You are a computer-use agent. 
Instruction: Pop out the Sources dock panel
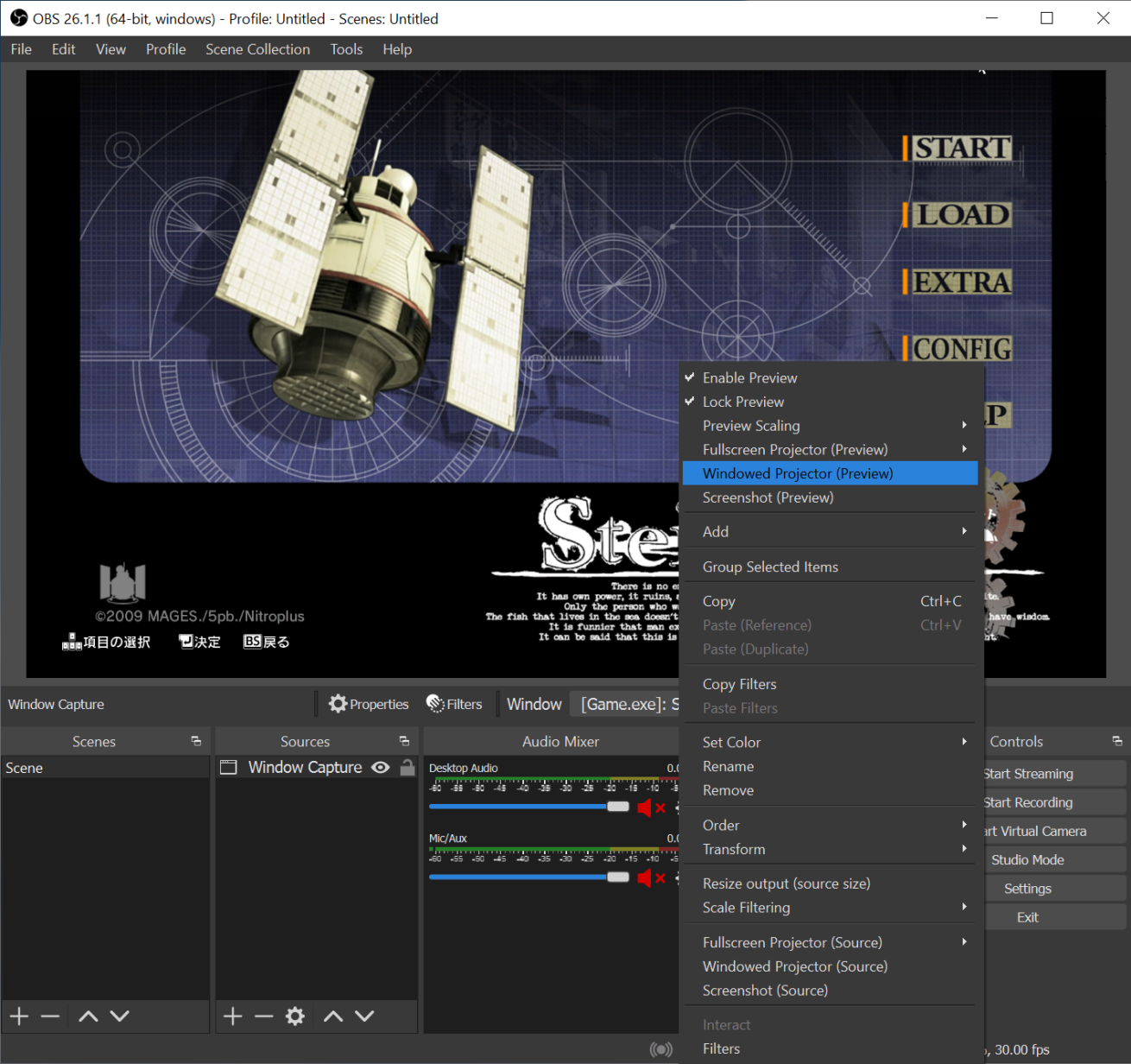point(404,741)
